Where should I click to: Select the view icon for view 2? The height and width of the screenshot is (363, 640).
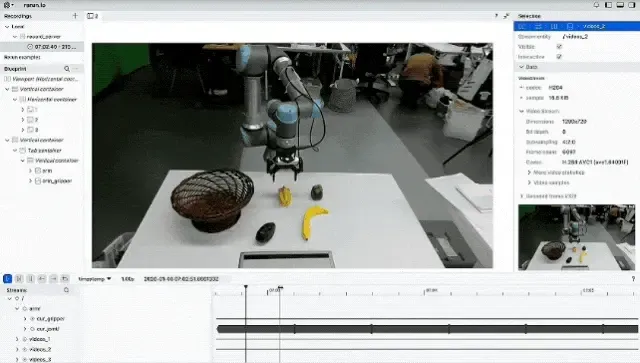(x=30, y=120)
